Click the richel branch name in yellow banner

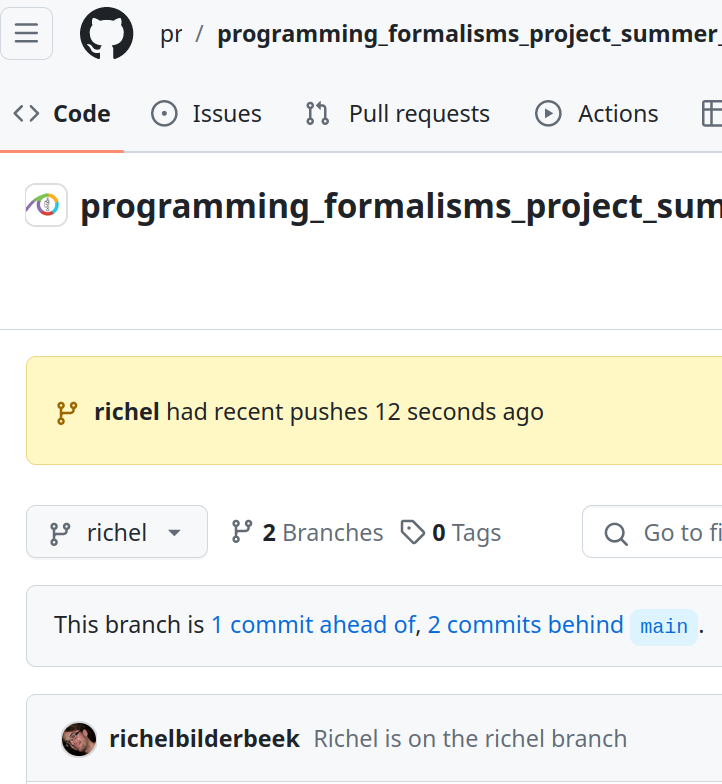(x=127, y=412)
